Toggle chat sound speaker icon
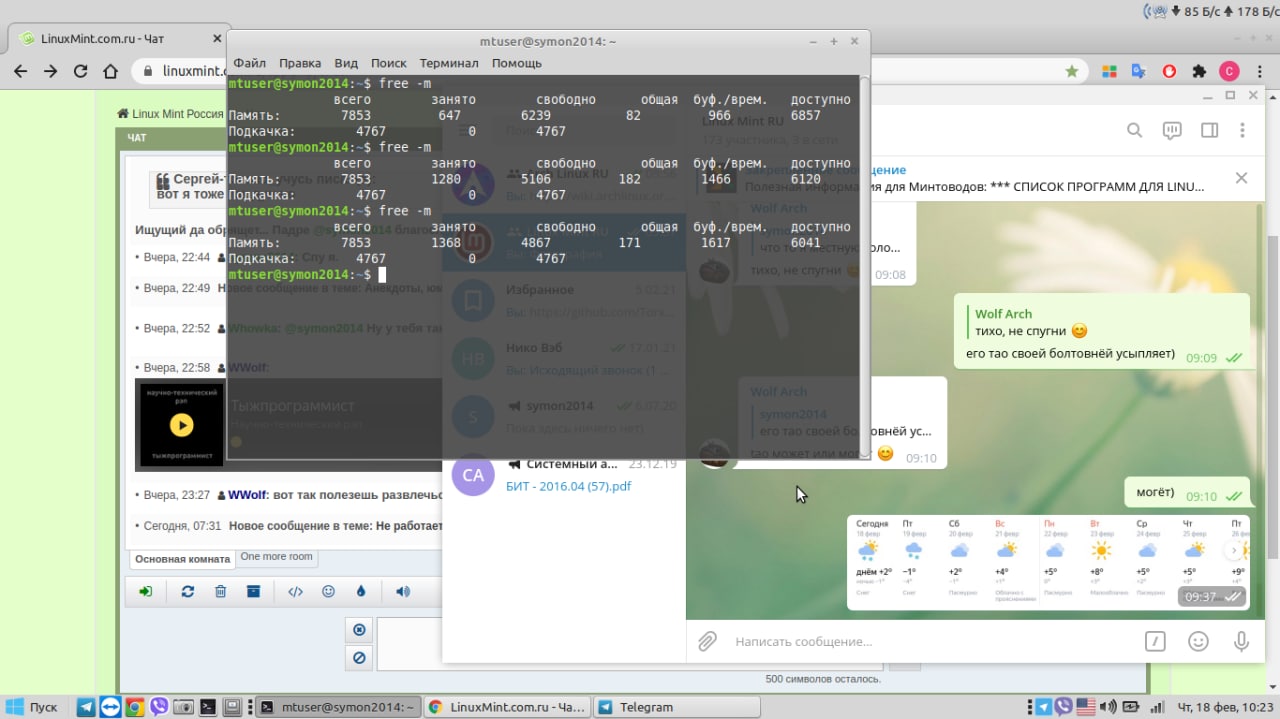The image size is (1280, 719). tap(402, 592)
